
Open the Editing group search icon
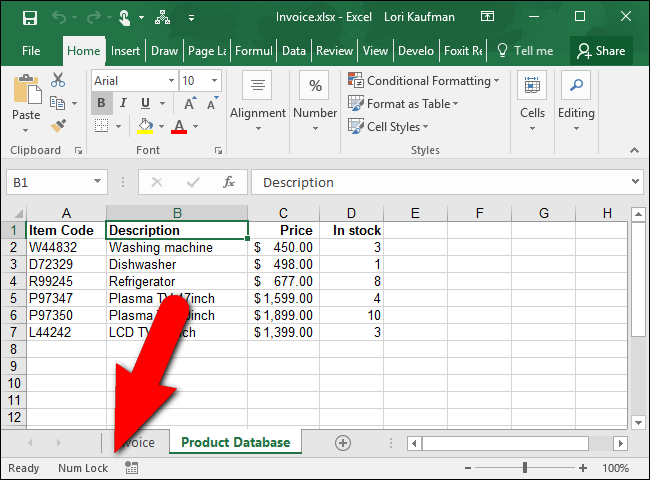(576, 86)
